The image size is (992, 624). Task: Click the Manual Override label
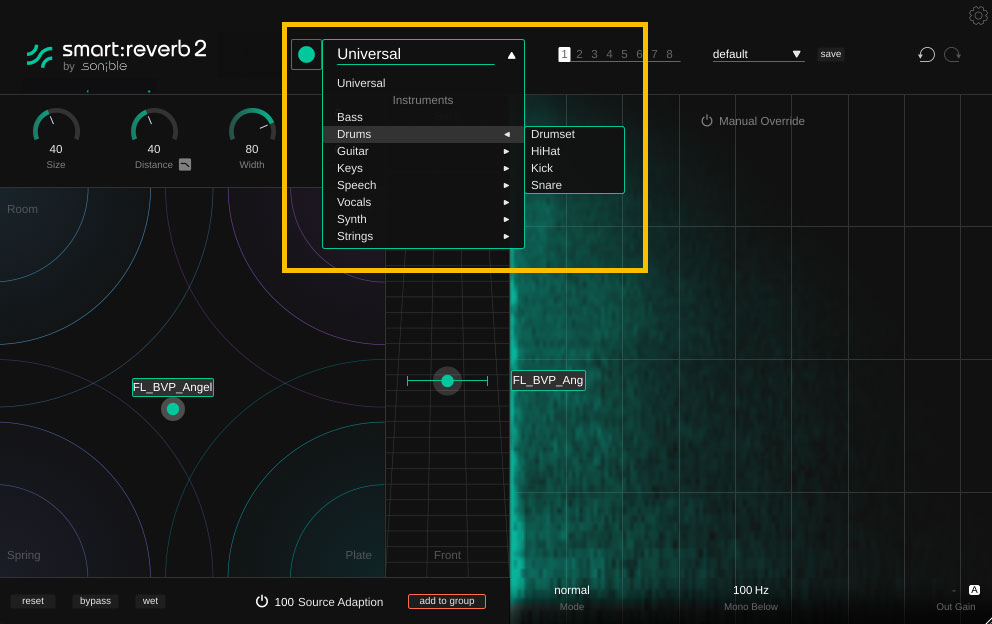tap(762, 121)
